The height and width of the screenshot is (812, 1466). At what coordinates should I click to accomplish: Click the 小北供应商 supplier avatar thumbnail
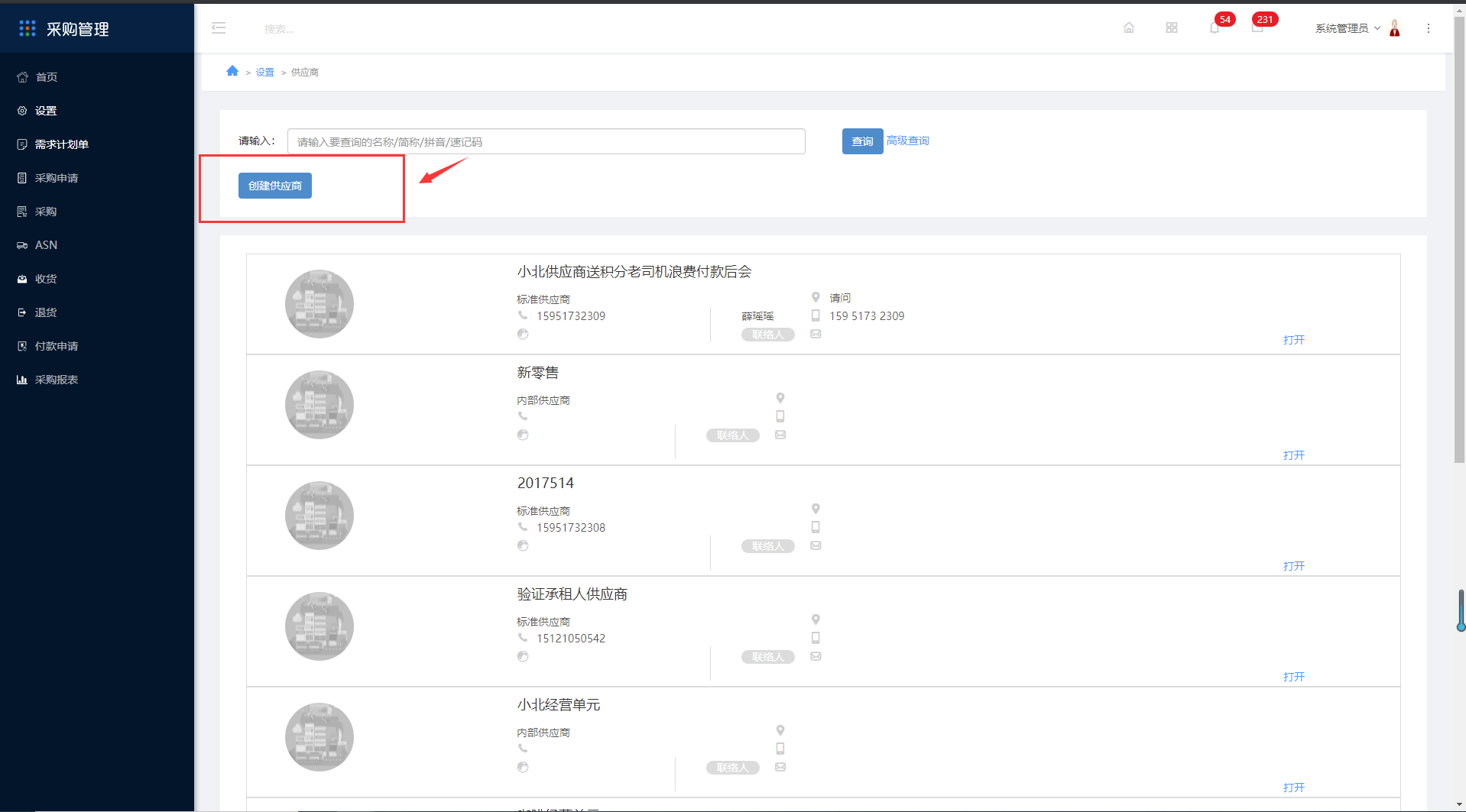pyautogui.click(x=319, y=304)
